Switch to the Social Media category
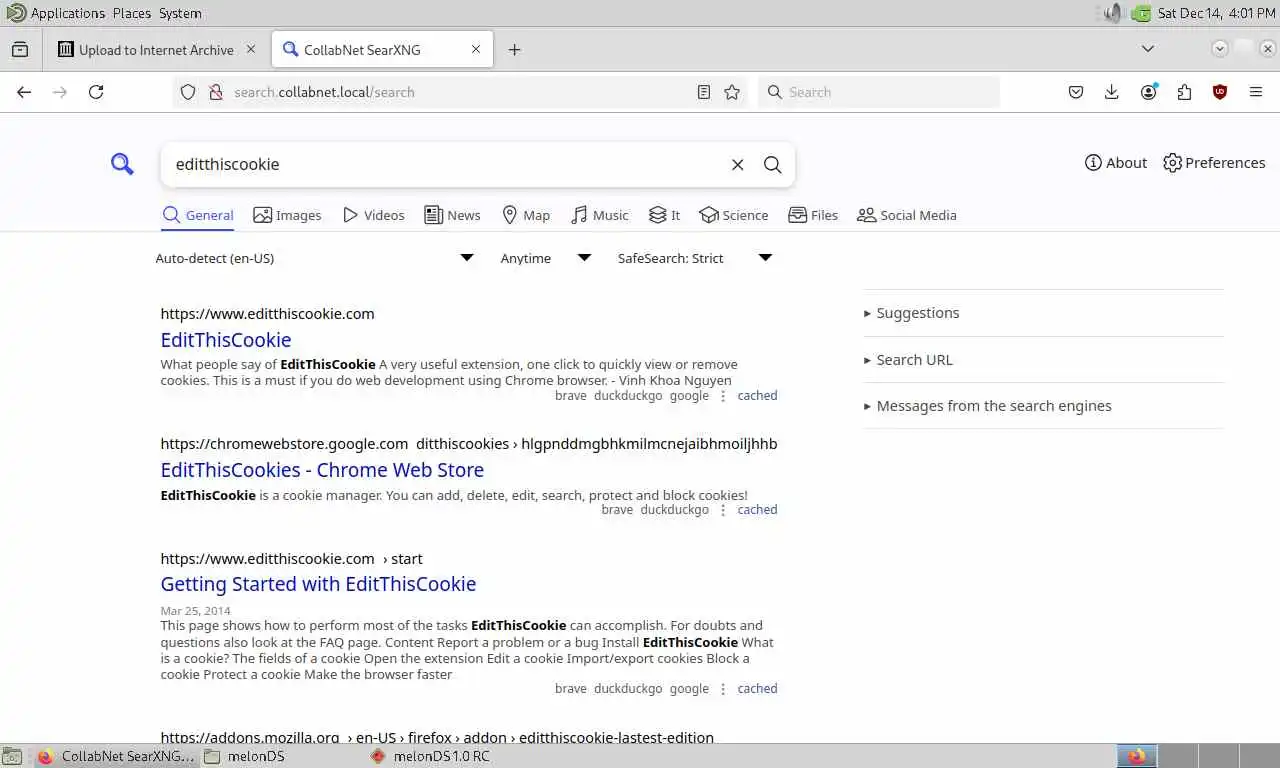 coord(907,215)
